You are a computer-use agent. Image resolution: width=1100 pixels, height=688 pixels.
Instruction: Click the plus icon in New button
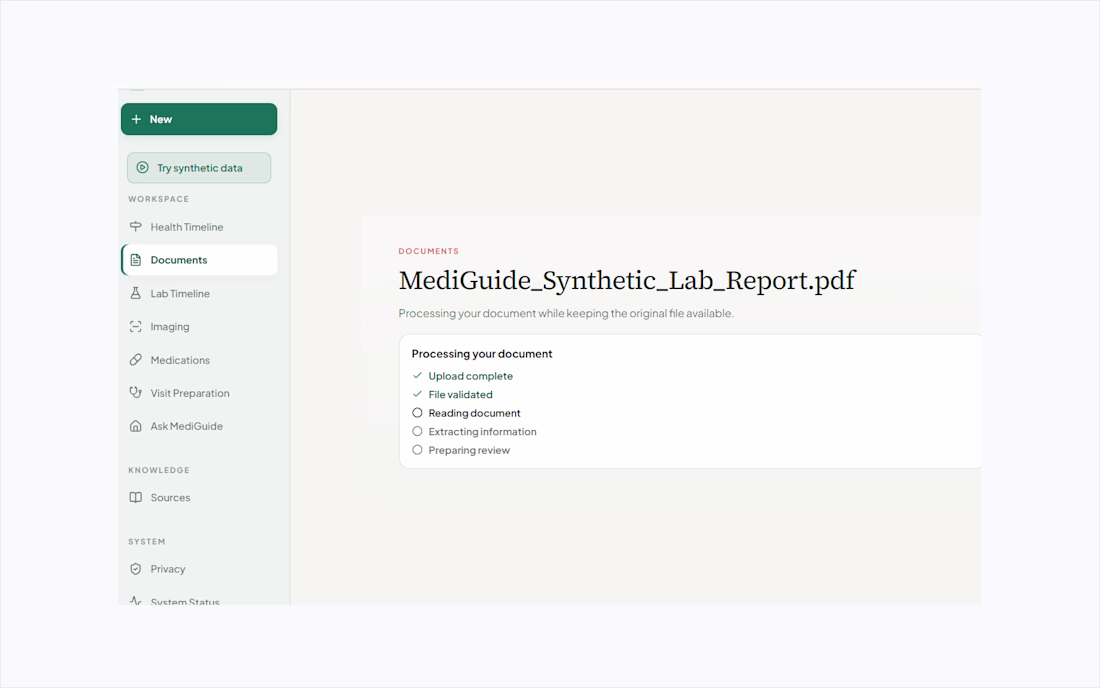(x=136, y=119)
